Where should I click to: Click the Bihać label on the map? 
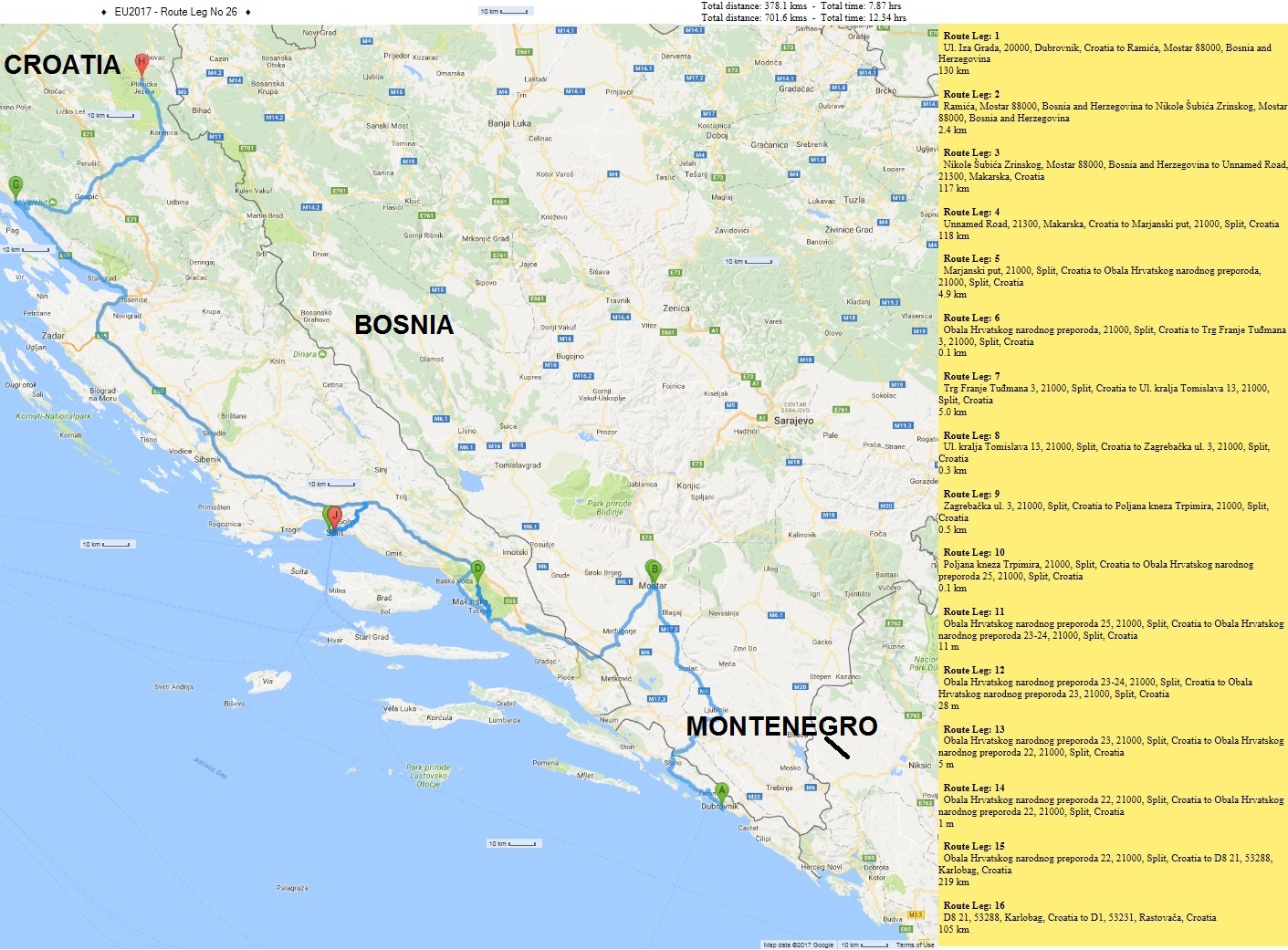point(202,110)
